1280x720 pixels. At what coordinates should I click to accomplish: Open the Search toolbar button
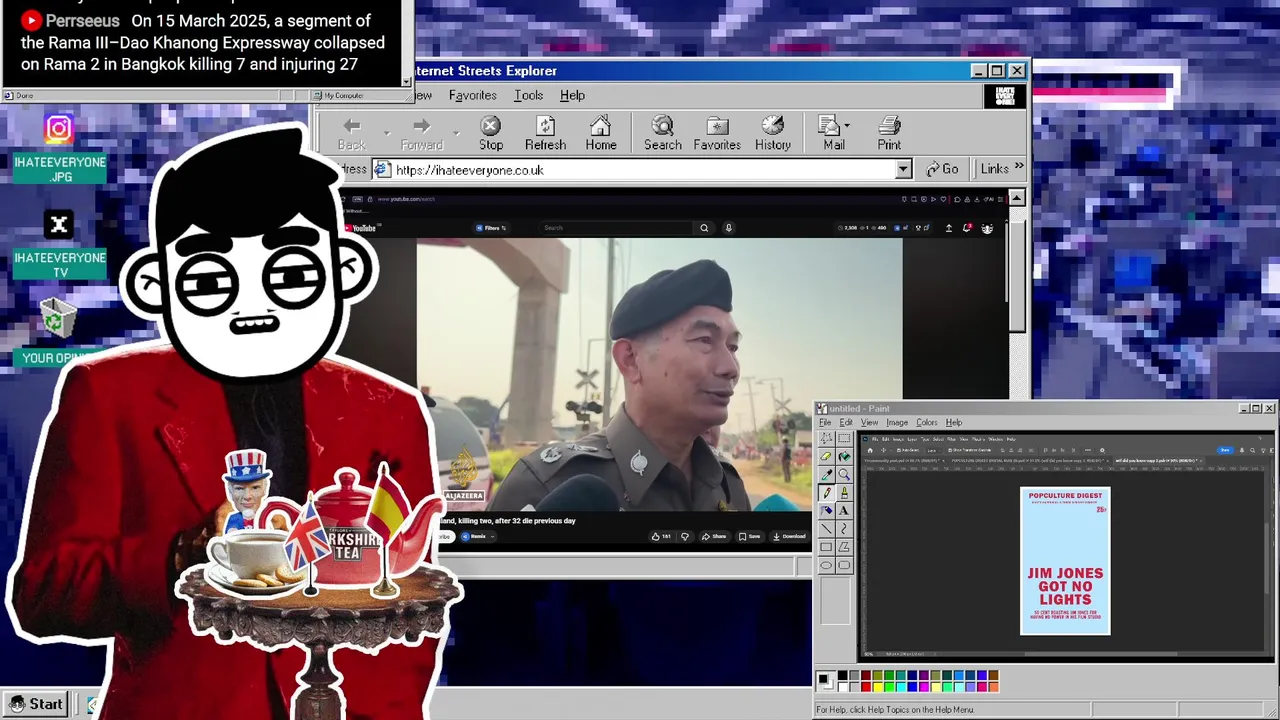pos(662,133)
